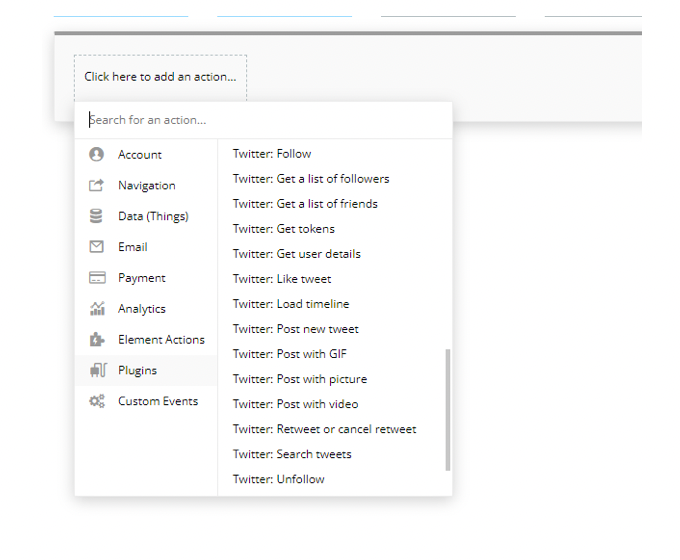
Task: Click the Payment credit card icon
Action: tap(97, 278)
